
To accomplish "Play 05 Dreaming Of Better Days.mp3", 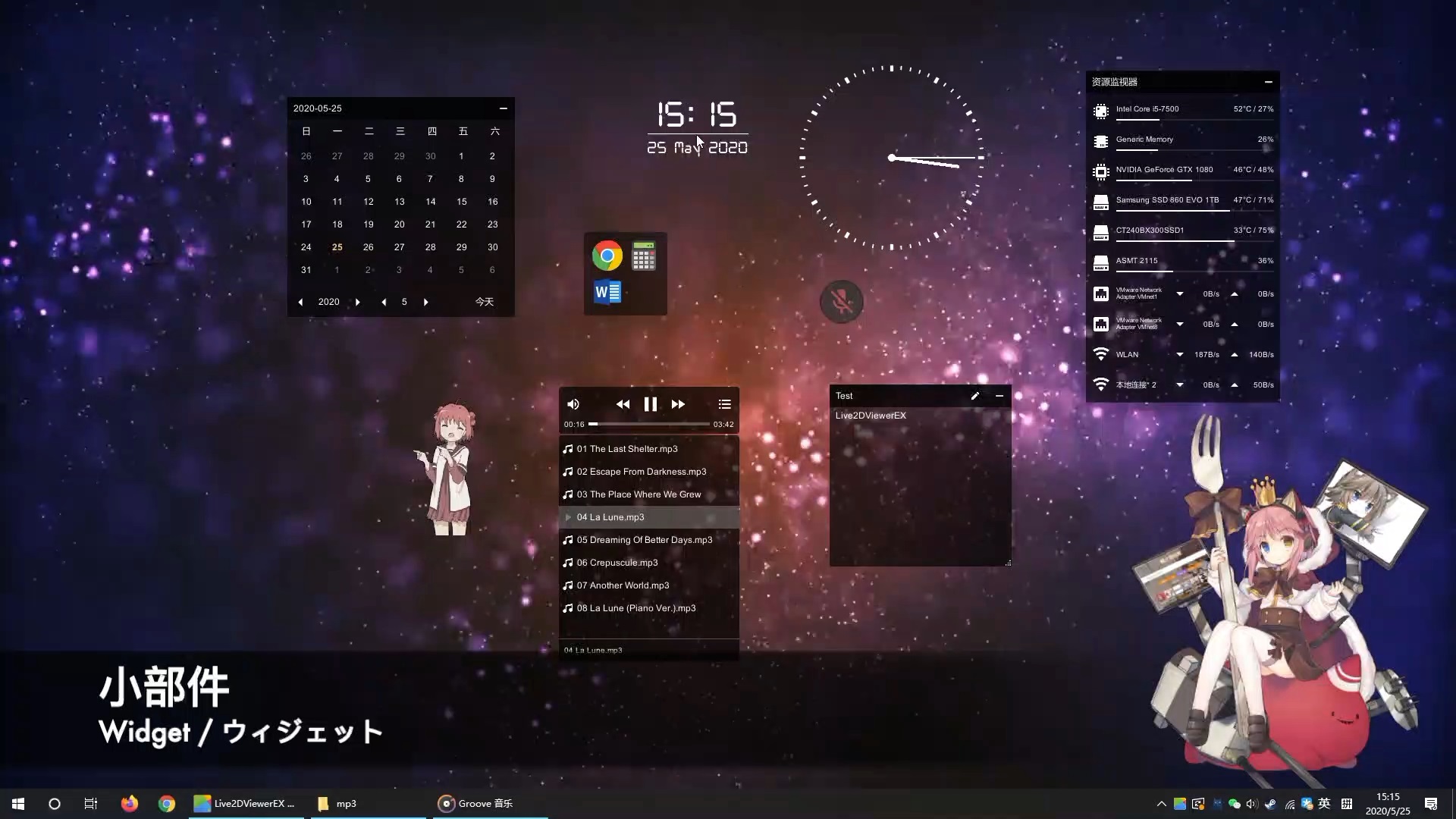I will [x=644, y=540].
